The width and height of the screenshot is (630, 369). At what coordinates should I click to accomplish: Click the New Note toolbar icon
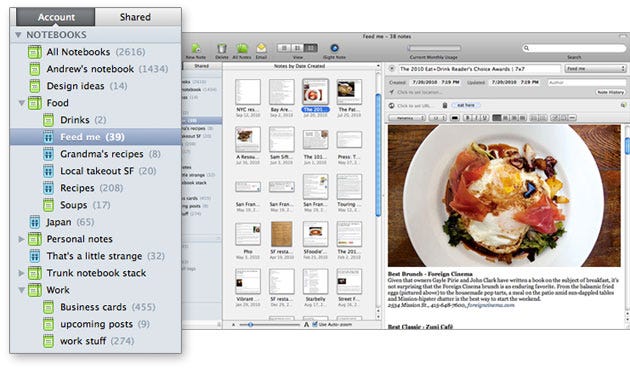[196, 49]
